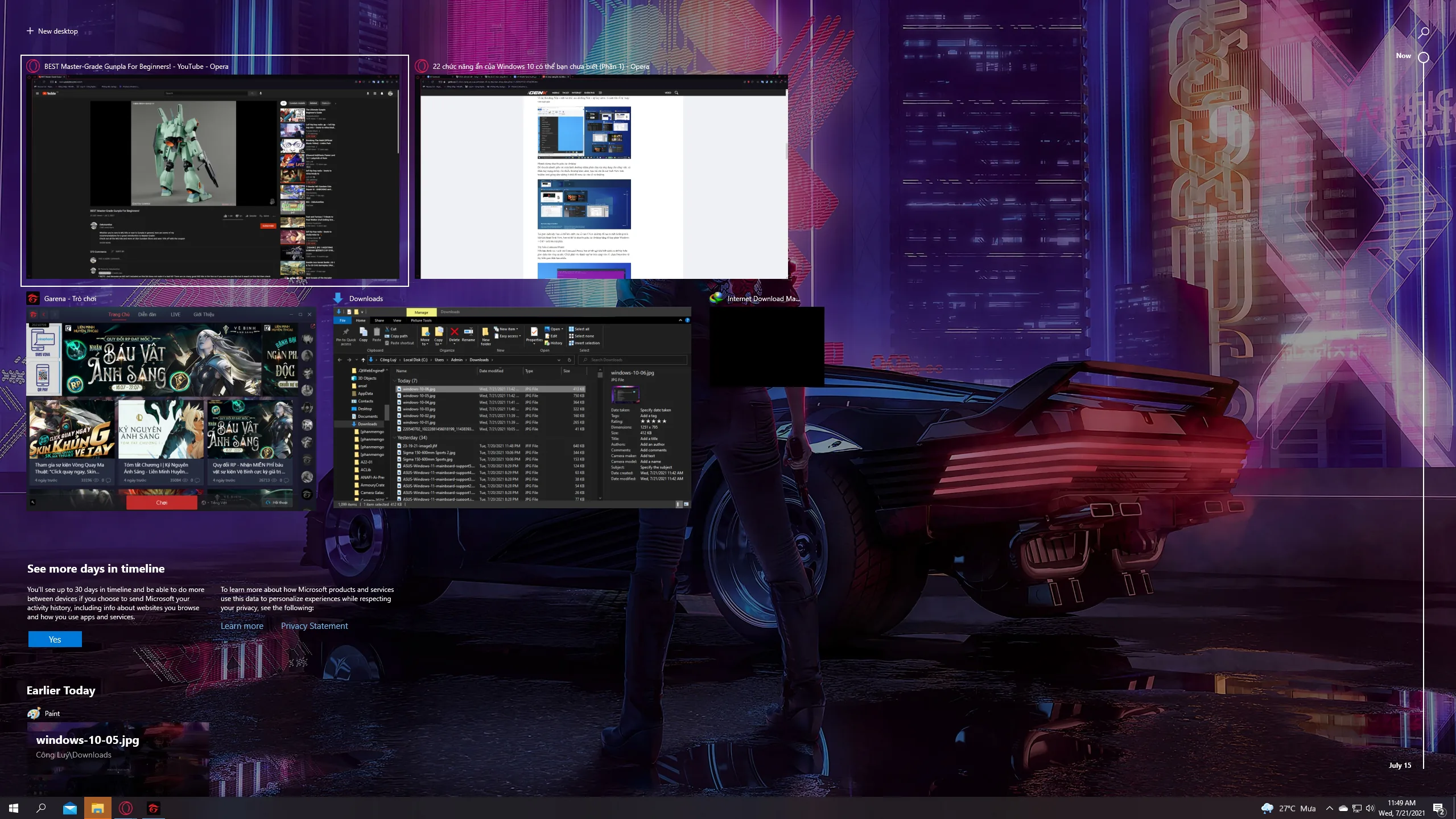Screen dimensions: 1456x819
Task: Click the taskbar search magnifier icon
Action: [41, 808]
